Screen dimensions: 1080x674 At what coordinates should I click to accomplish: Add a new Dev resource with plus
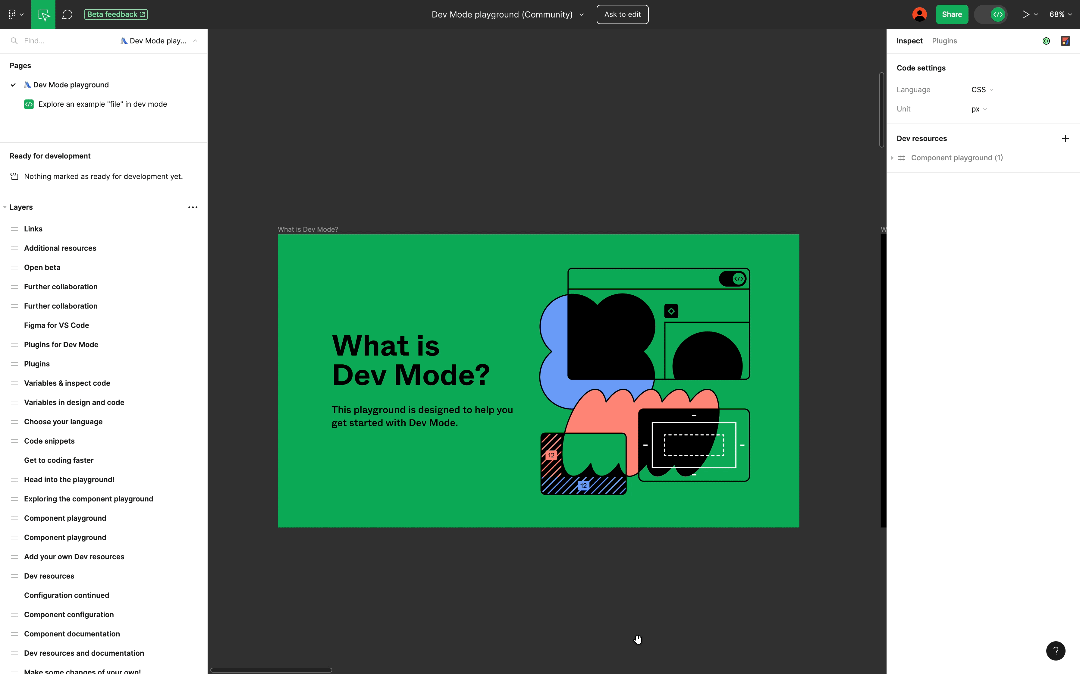(x=1065, y=138)
